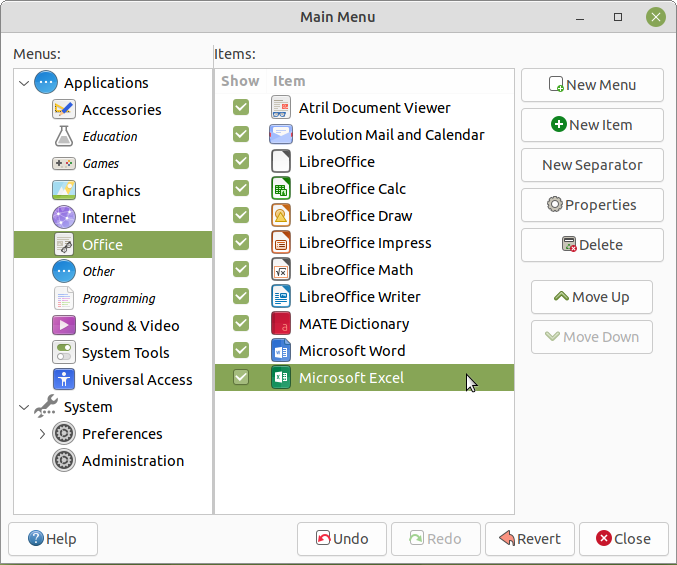Select the Universal Access menu label
Viewport: 677px width, 565px height.
point(137,380)
